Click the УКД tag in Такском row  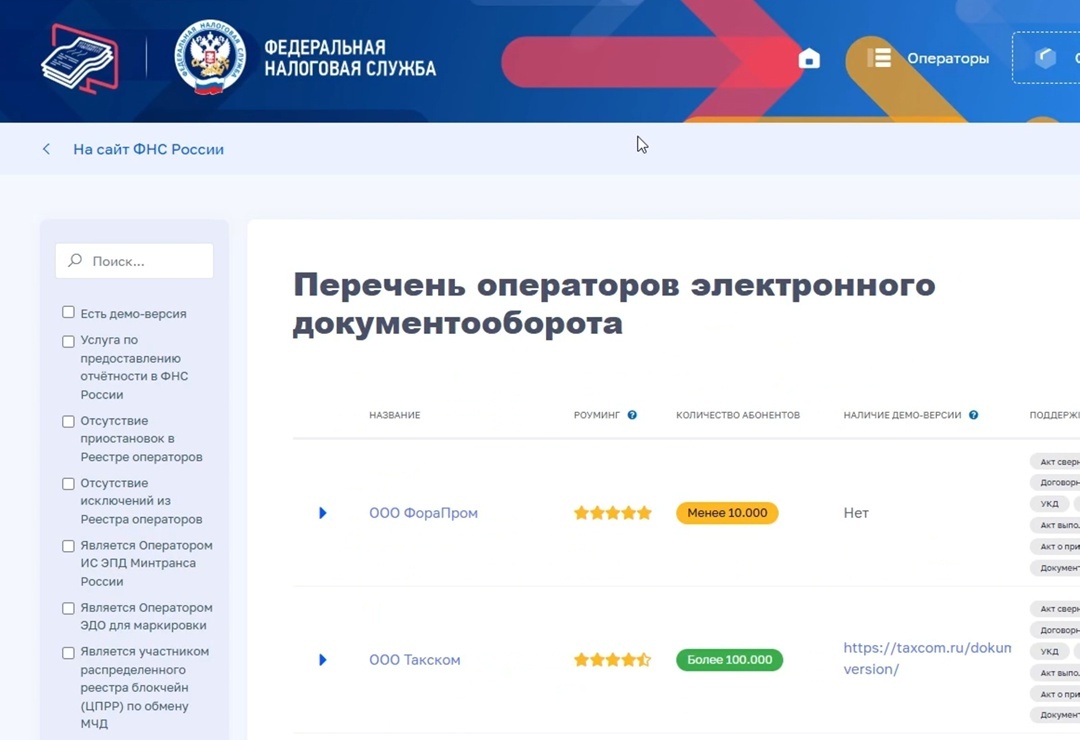click(x=1049, y=651)
